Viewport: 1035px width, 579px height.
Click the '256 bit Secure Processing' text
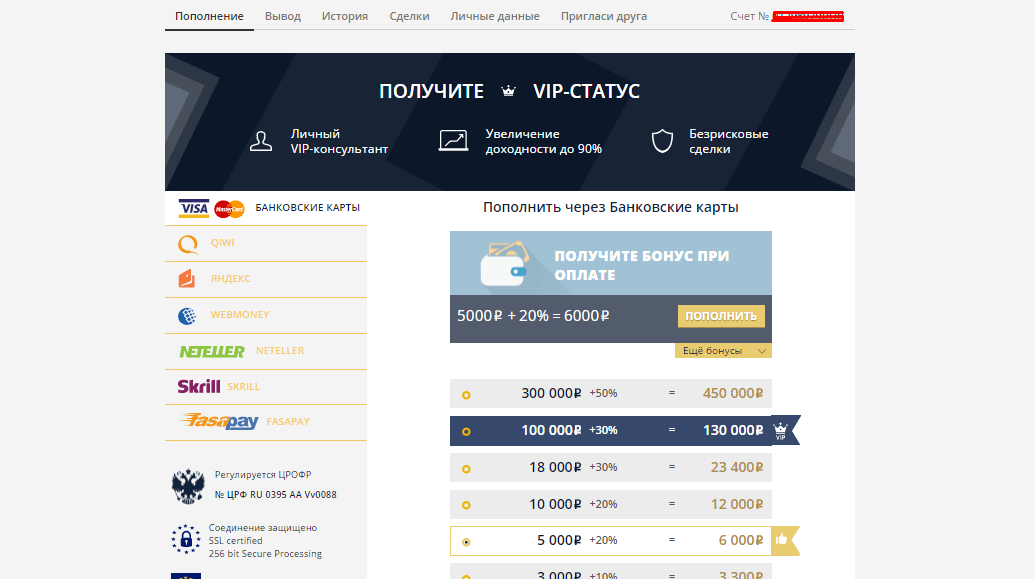[265, 554]
